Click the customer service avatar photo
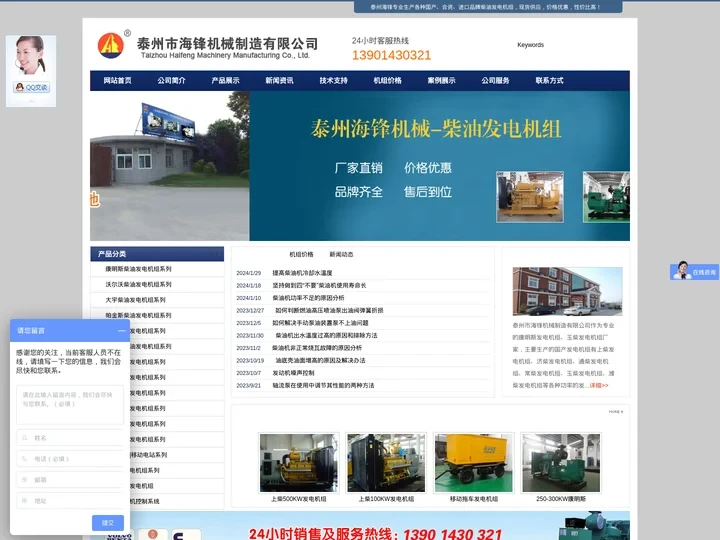The image size is (720, 540). [30, 57]
